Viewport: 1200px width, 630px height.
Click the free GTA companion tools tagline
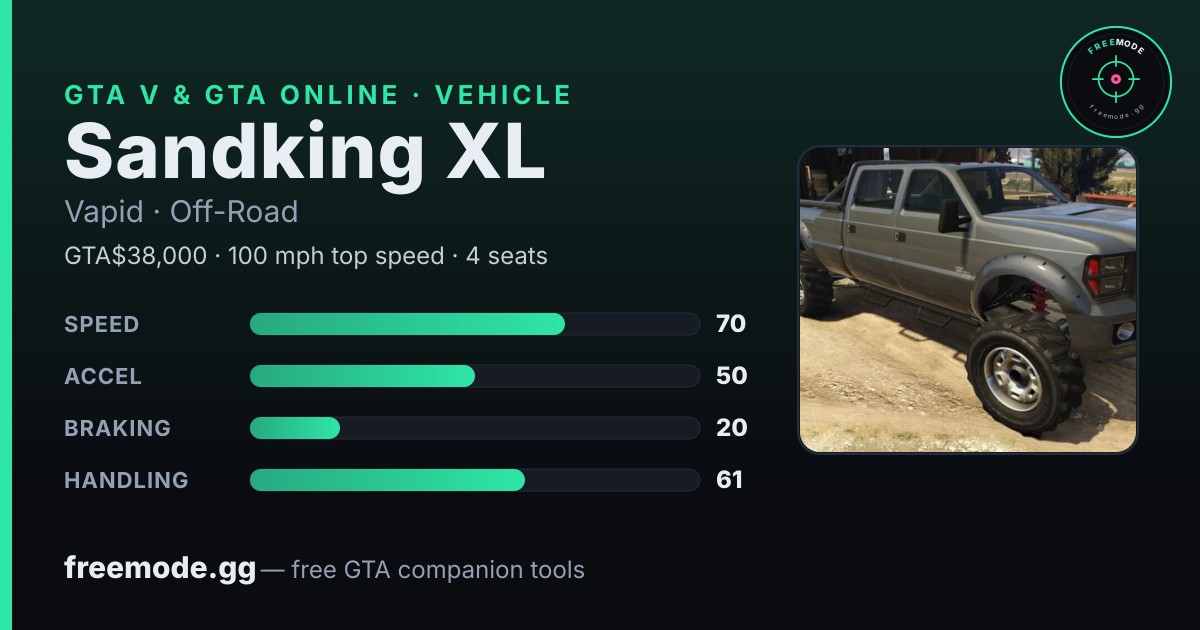[438, 570]
